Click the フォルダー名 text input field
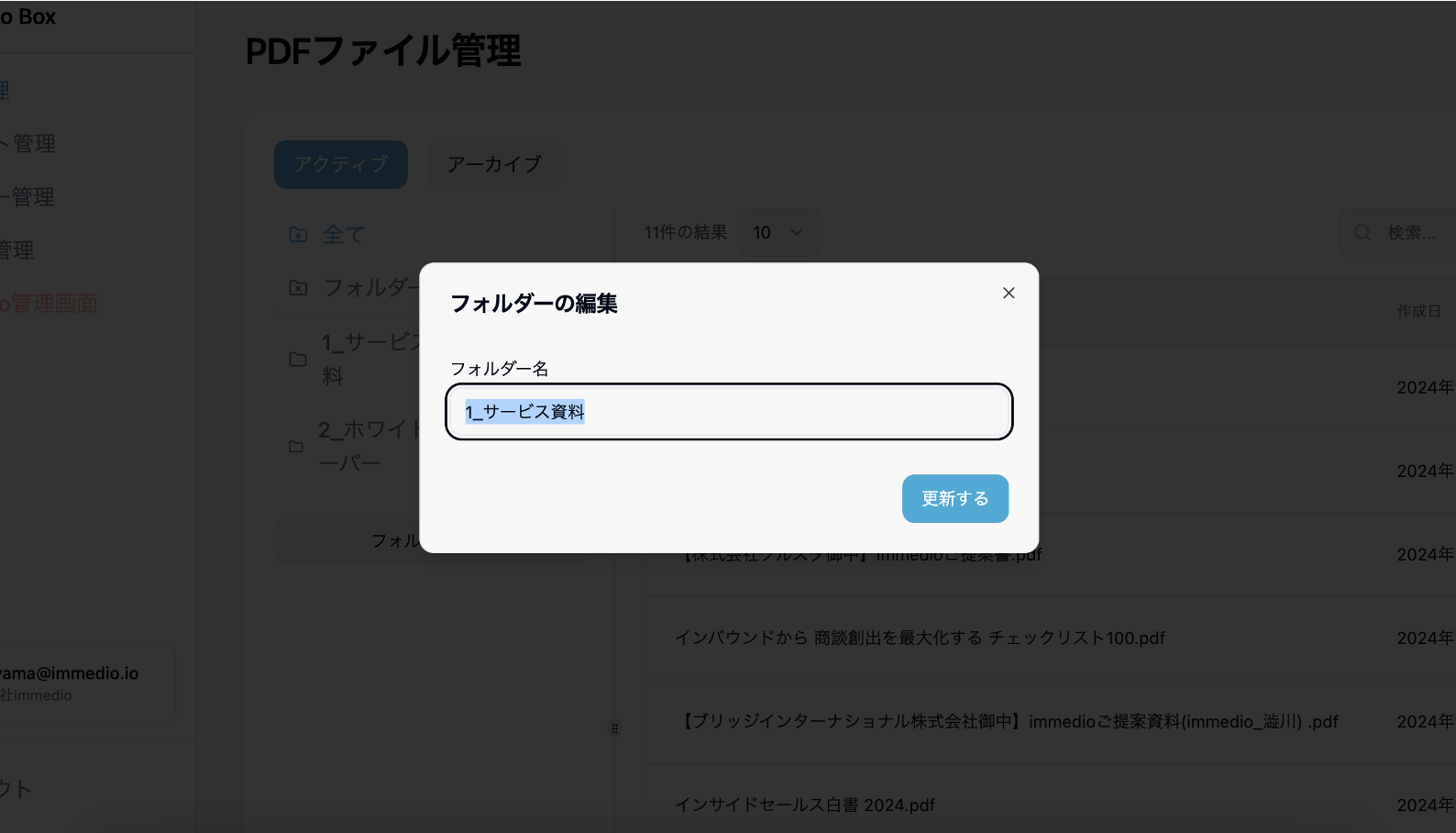This screenshot has height=833, width=1456. [729, 412]
